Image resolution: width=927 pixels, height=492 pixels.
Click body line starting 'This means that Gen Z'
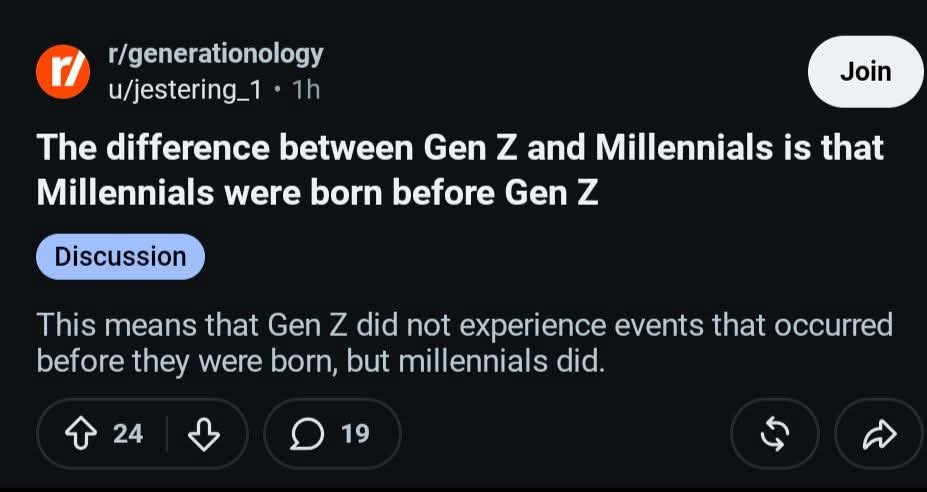(465, 326)
